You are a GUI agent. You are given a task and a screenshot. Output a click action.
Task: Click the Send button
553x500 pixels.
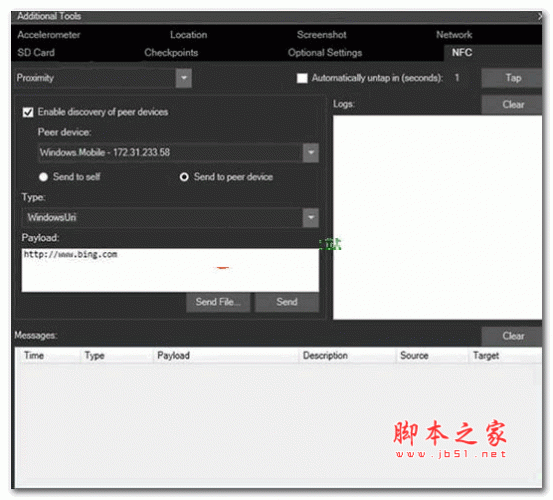[x=287, y=302]
